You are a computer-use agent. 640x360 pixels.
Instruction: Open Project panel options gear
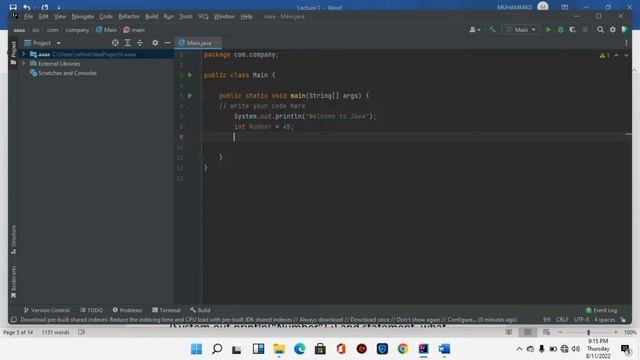(x=155, y=43)
